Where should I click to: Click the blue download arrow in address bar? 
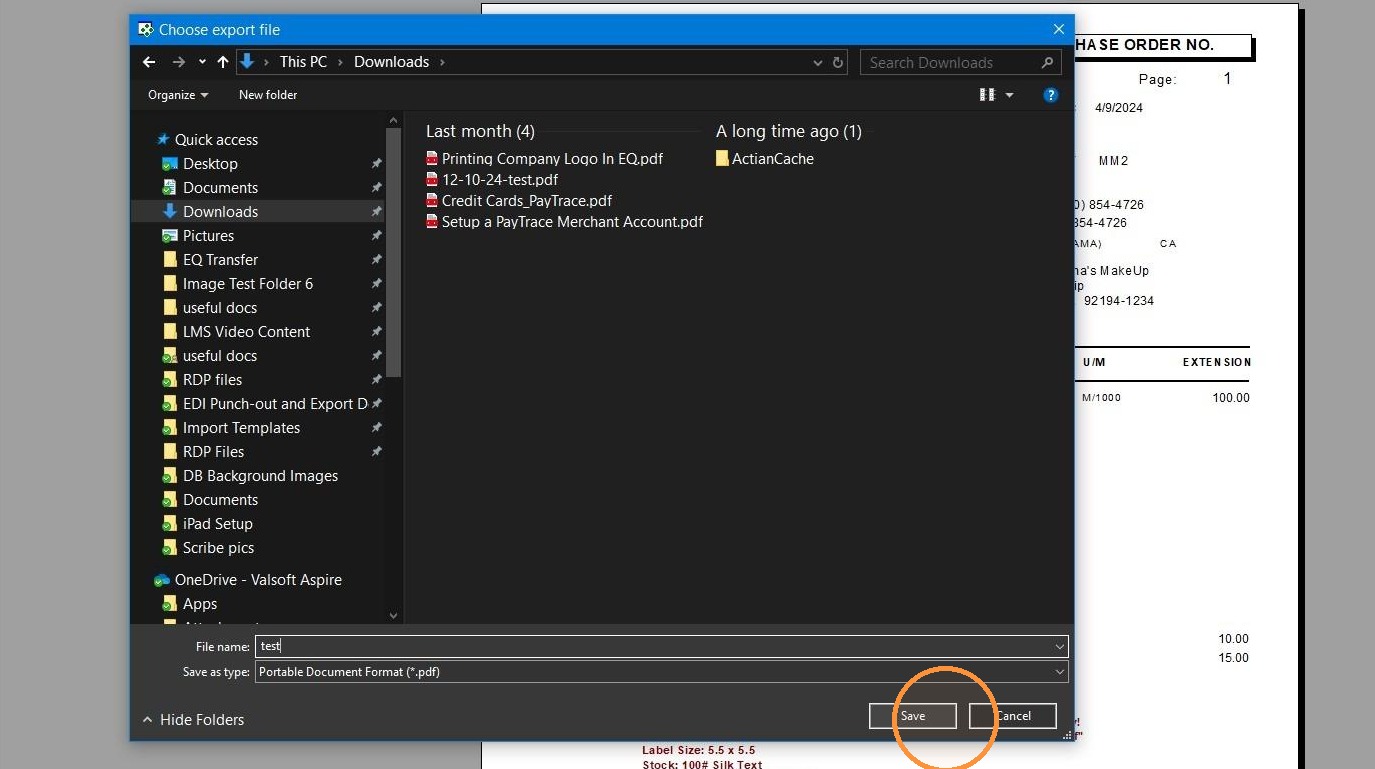coord(248,62)
